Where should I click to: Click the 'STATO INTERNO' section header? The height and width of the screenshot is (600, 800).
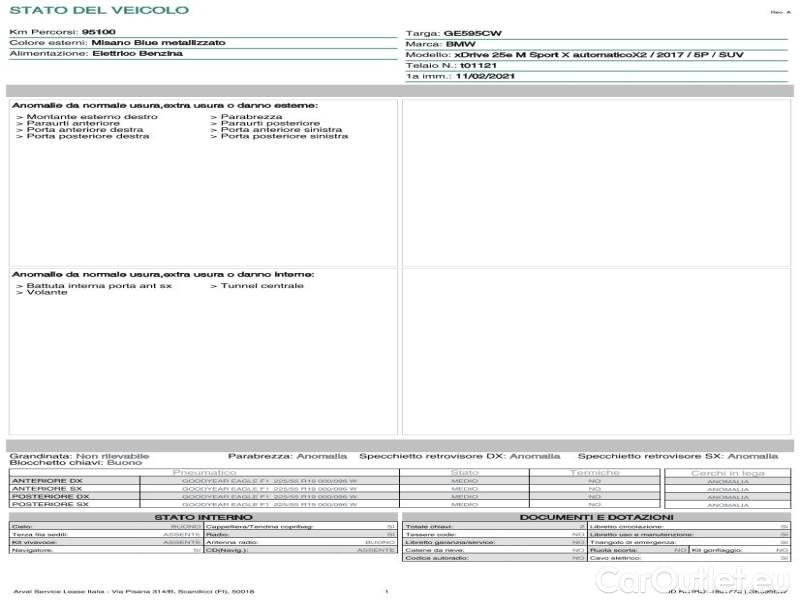tap(203, 517)
